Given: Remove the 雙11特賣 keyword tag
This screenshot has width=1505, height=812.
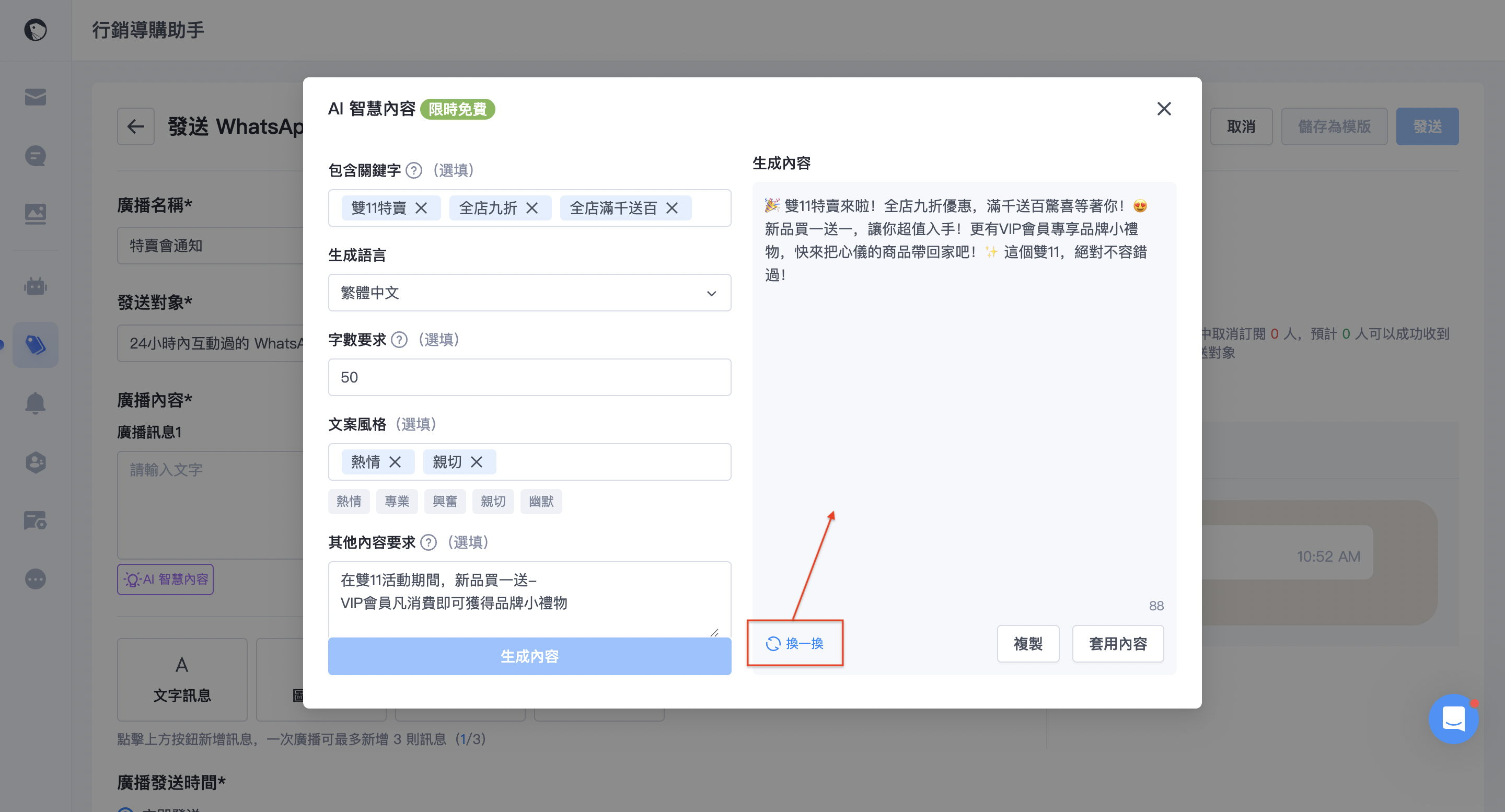Looking at the screenshot, I should [421, 208].
